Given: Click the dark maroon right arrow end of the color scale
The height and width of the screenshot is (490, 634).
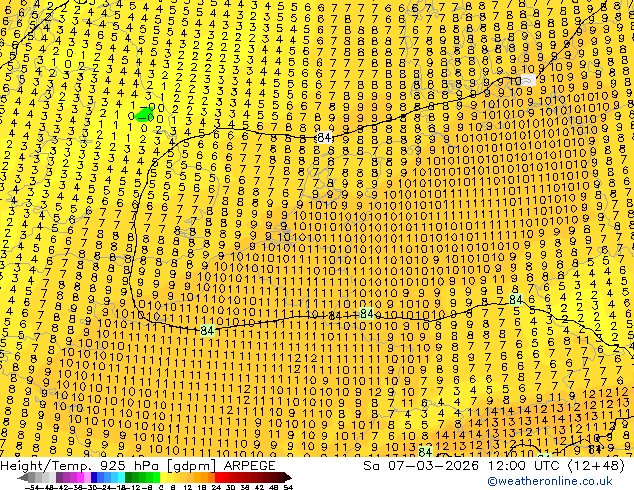Looking at the screenshot, I should pos(287,478).
